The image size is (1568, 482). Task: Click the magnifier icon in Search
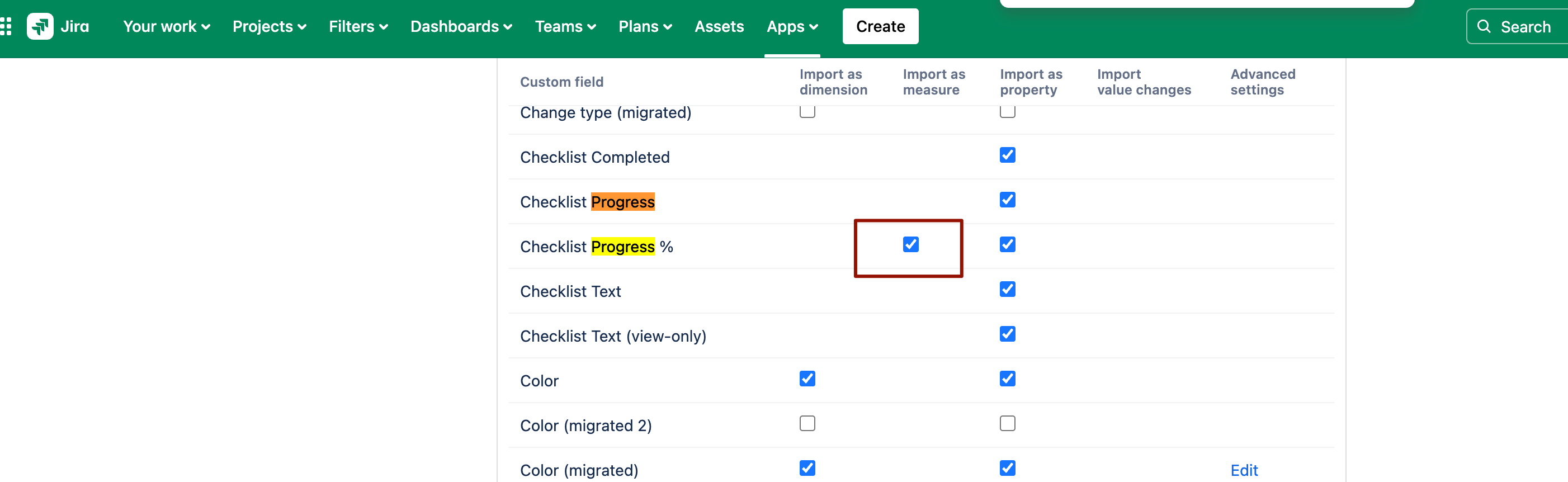[1484, 26]
